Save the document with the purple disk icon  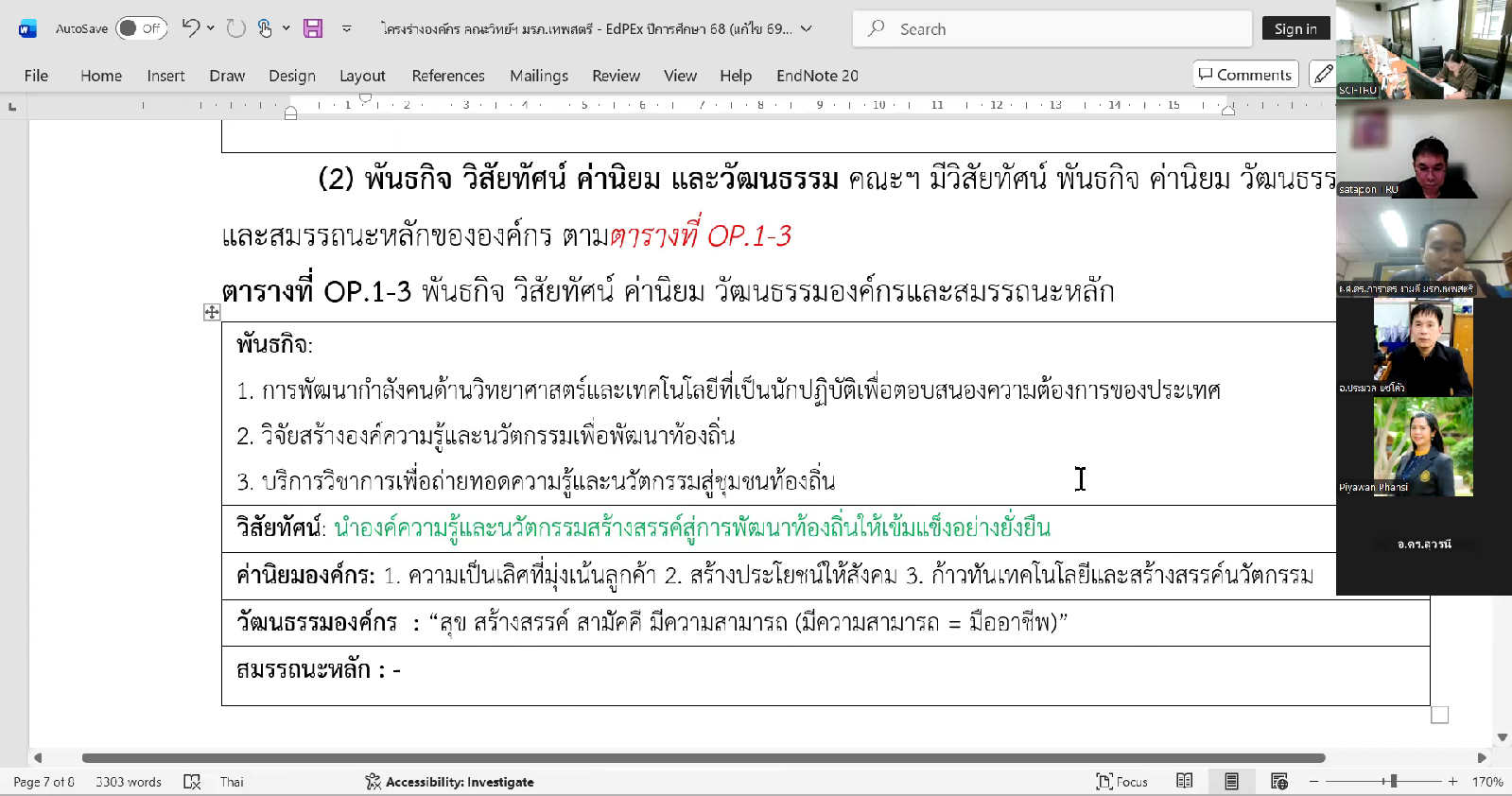click(x=313, y=28)
